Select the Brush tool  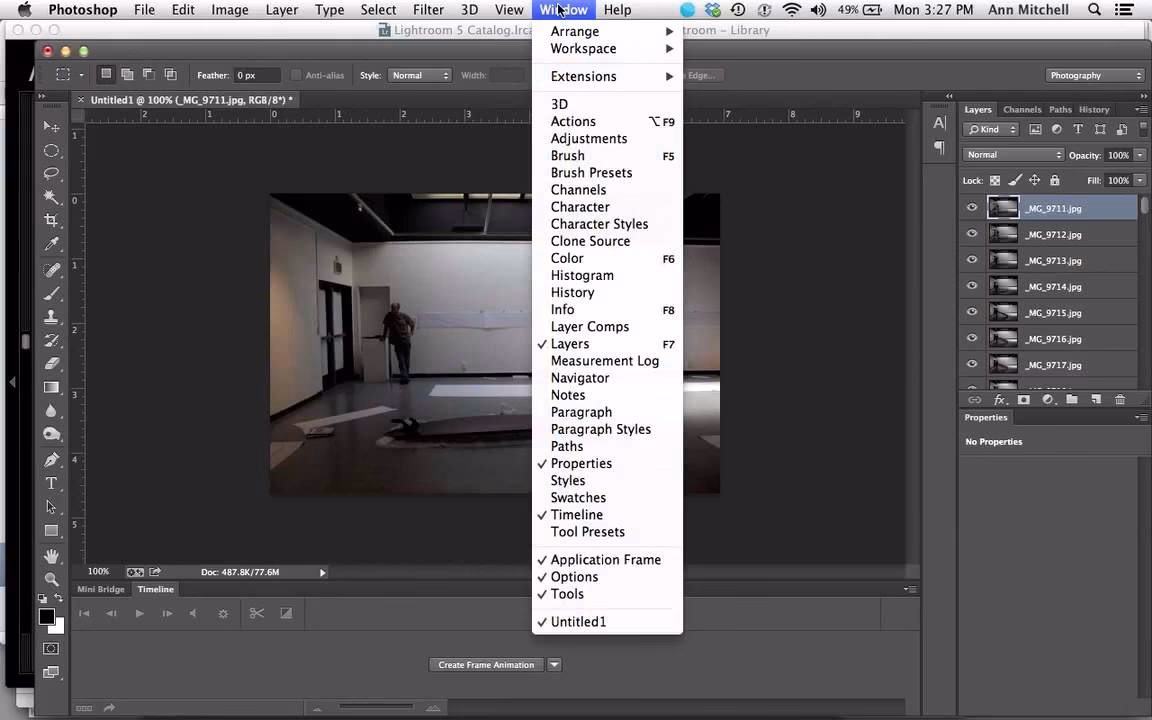point(51,293)
